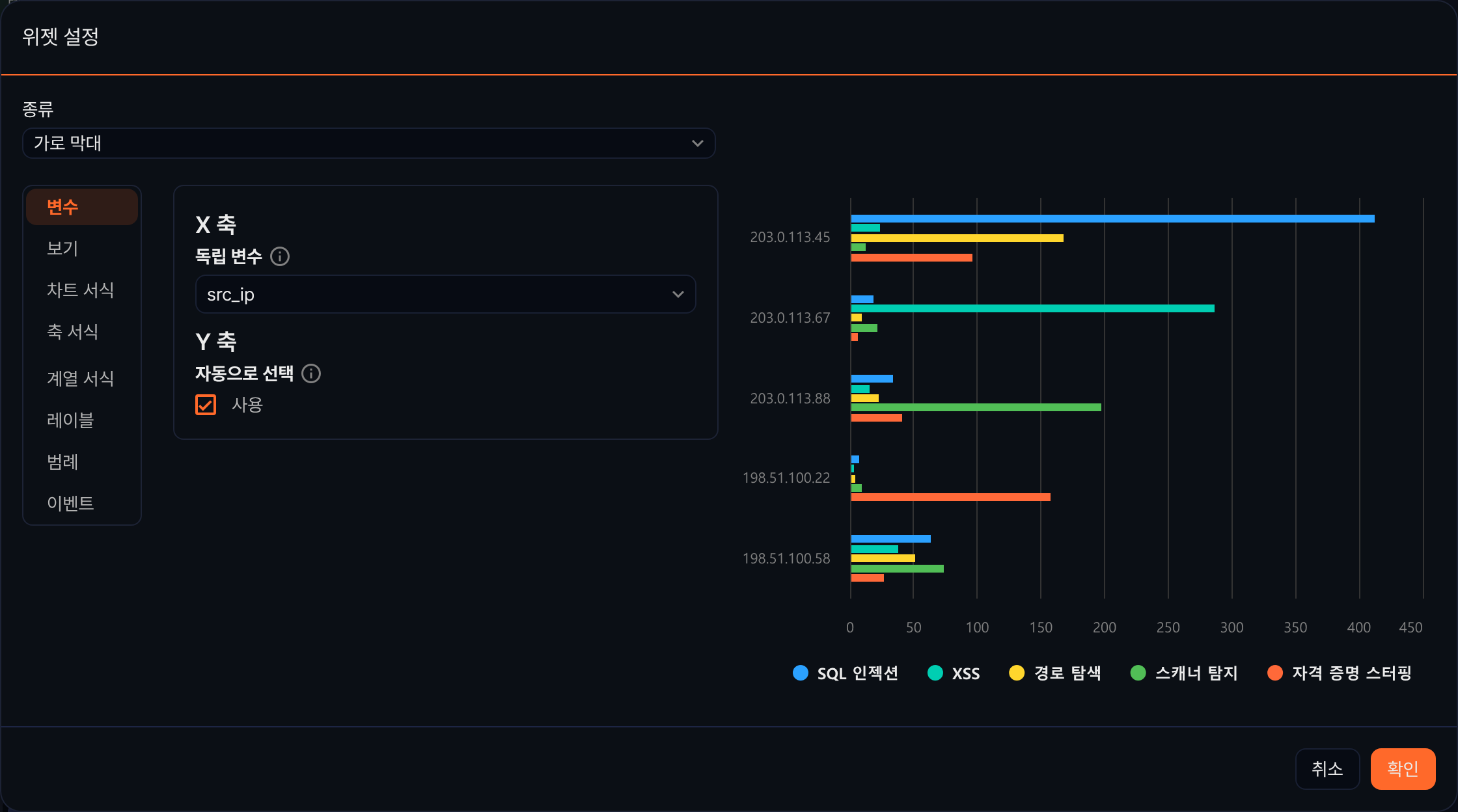Open the 이벤트 tab
The width and height of the screenshot is (1458, 812).
click(82, 504)
